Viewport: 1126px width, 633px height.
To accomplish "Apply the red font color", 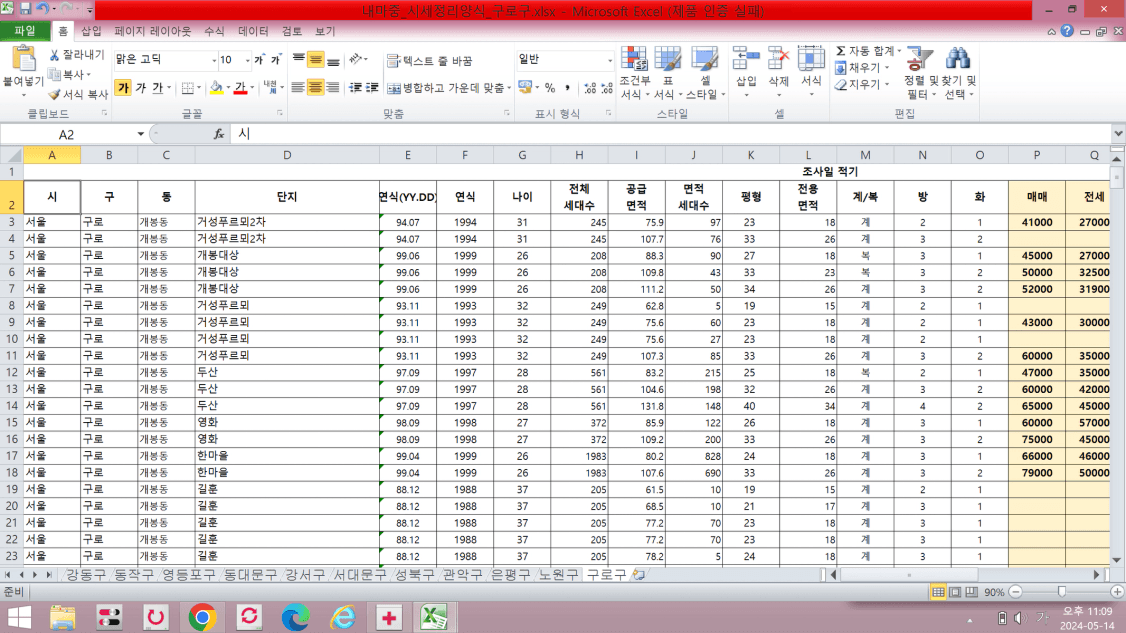I will [240, 88].
